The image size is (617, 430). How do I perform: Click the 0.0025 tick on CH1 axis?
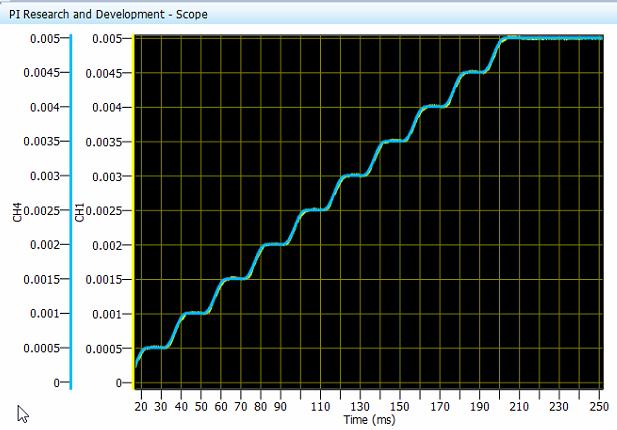[103, 211]
